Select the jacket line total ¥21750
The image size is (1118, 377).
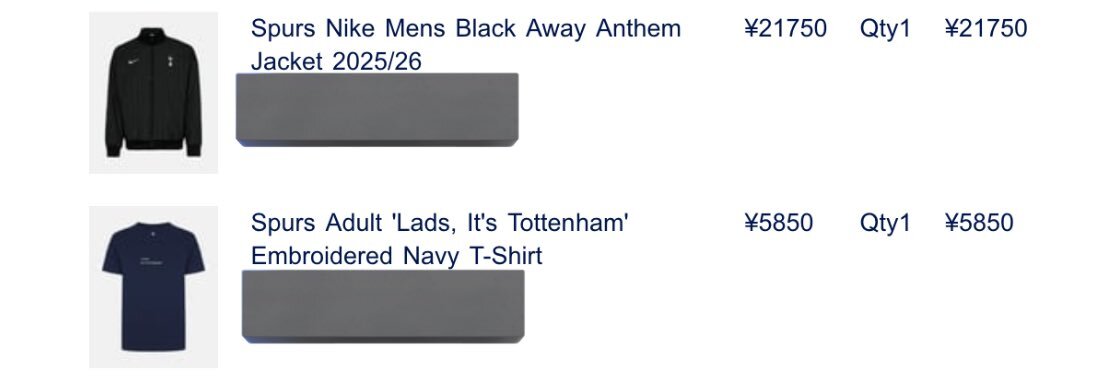(985, 29)
